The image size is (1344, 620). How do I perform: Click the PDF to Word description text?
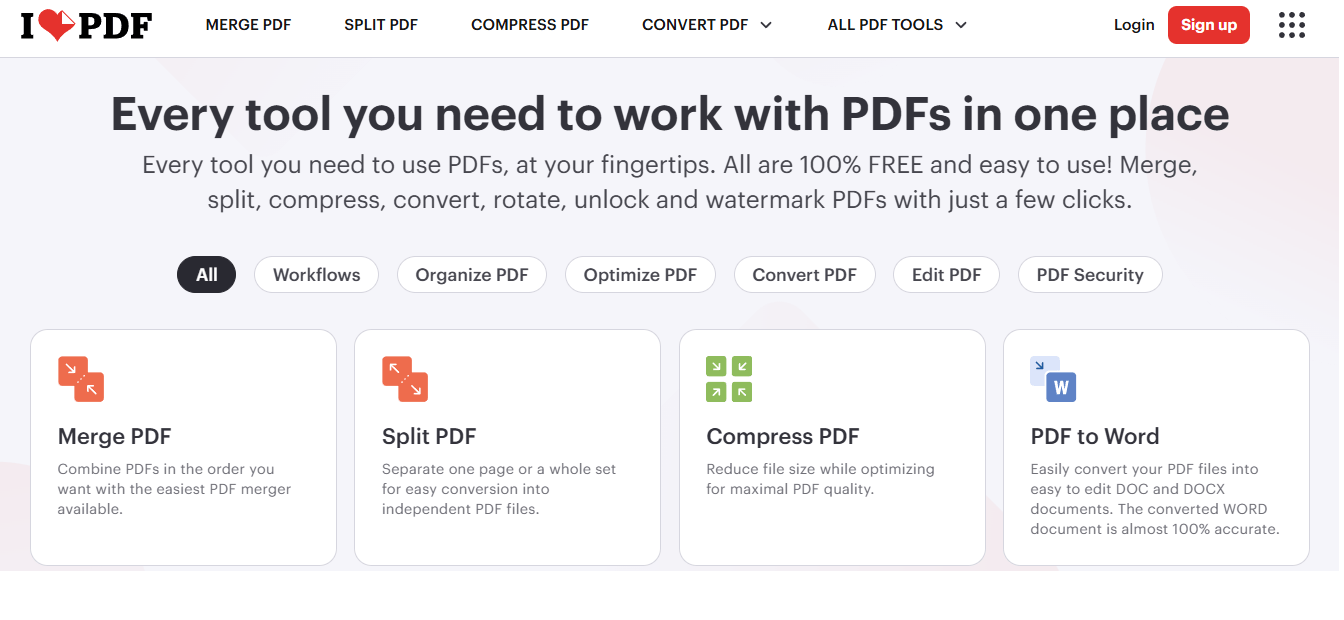[1155, 499]
